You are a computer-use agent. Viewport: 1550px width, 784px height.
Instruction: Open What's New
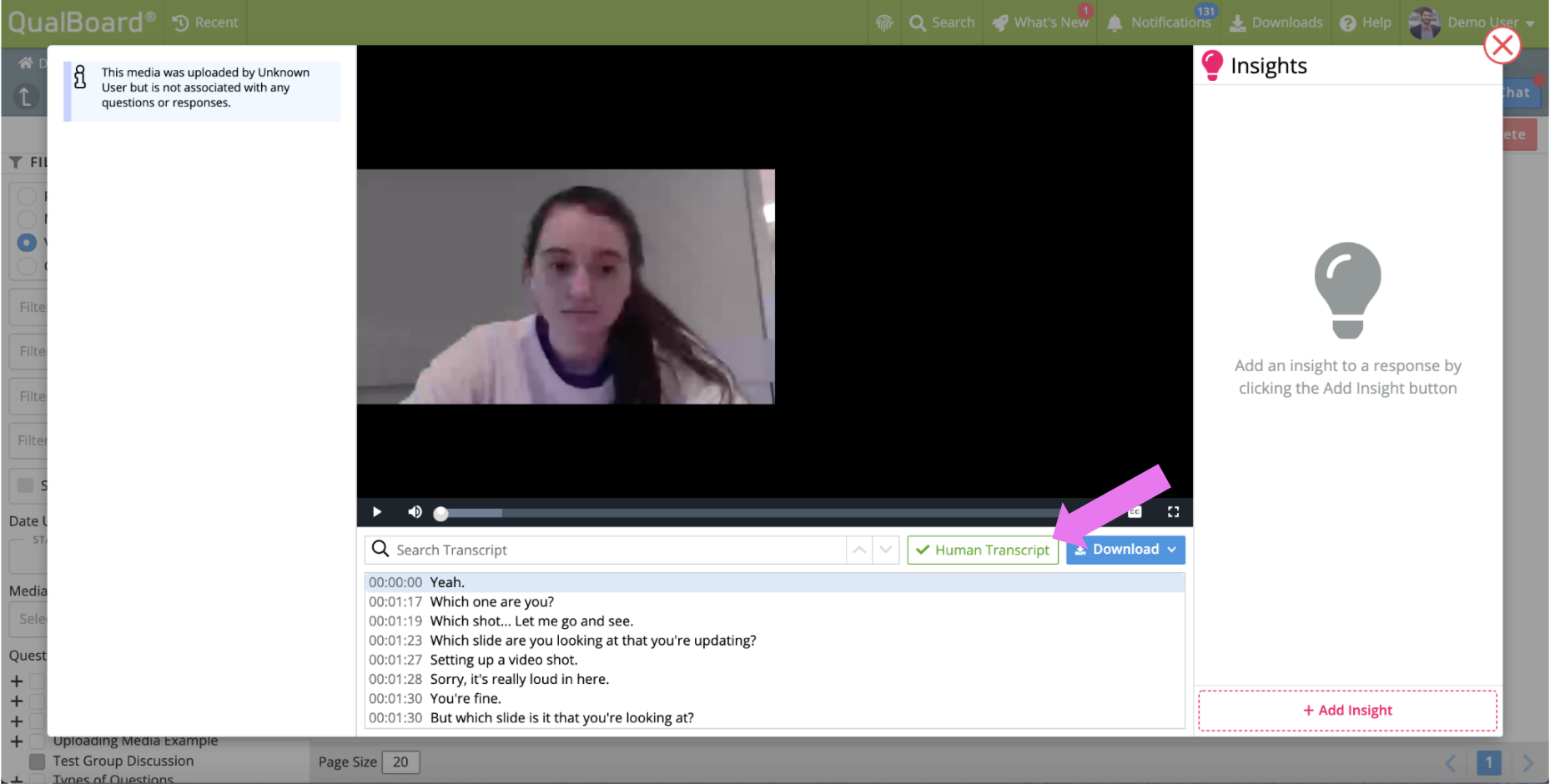tap(1040, 23)
